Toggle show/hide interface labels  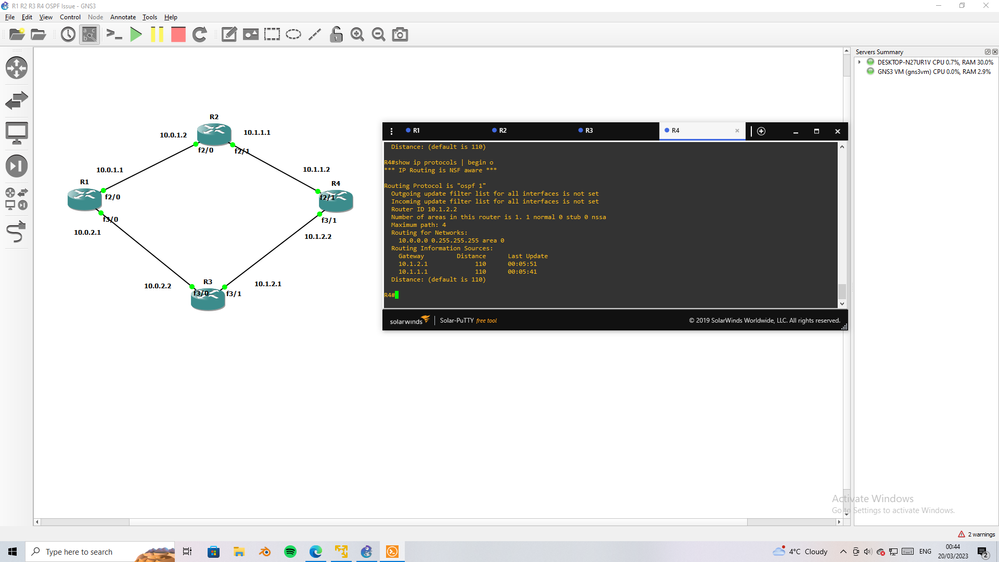tap(89, 34)
